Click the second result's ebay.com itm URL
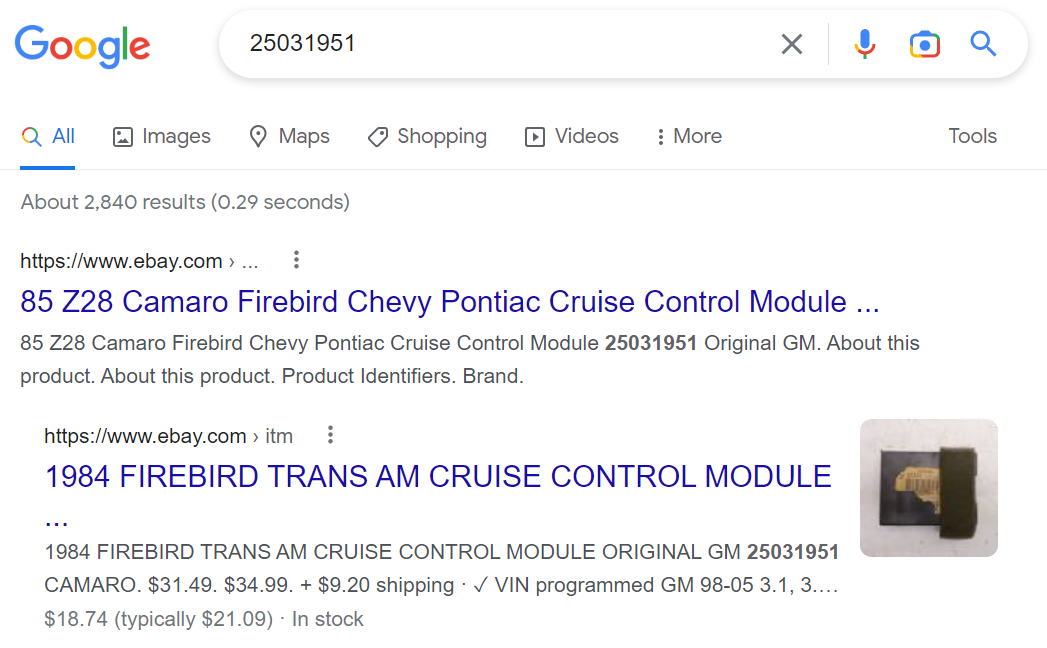The width and height of the screenshot is (1047, 648). (168, 436)
